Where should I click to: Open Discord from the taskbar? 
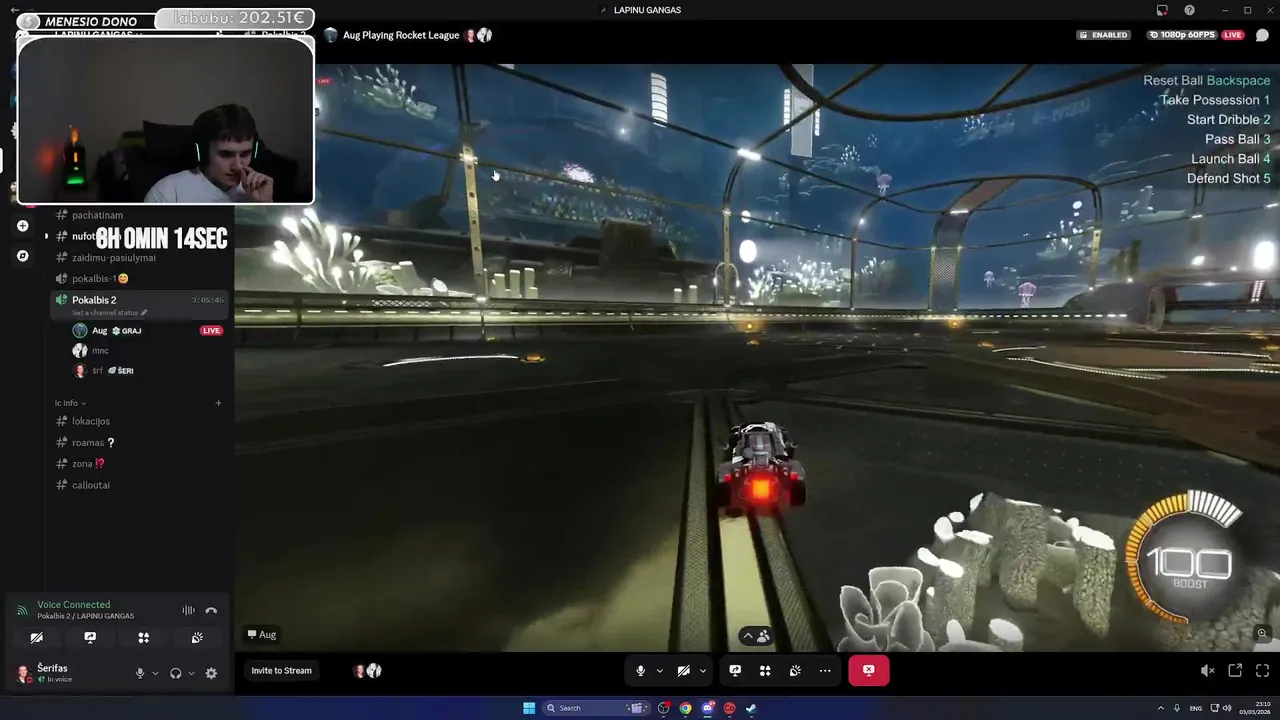tap(707, 708)
